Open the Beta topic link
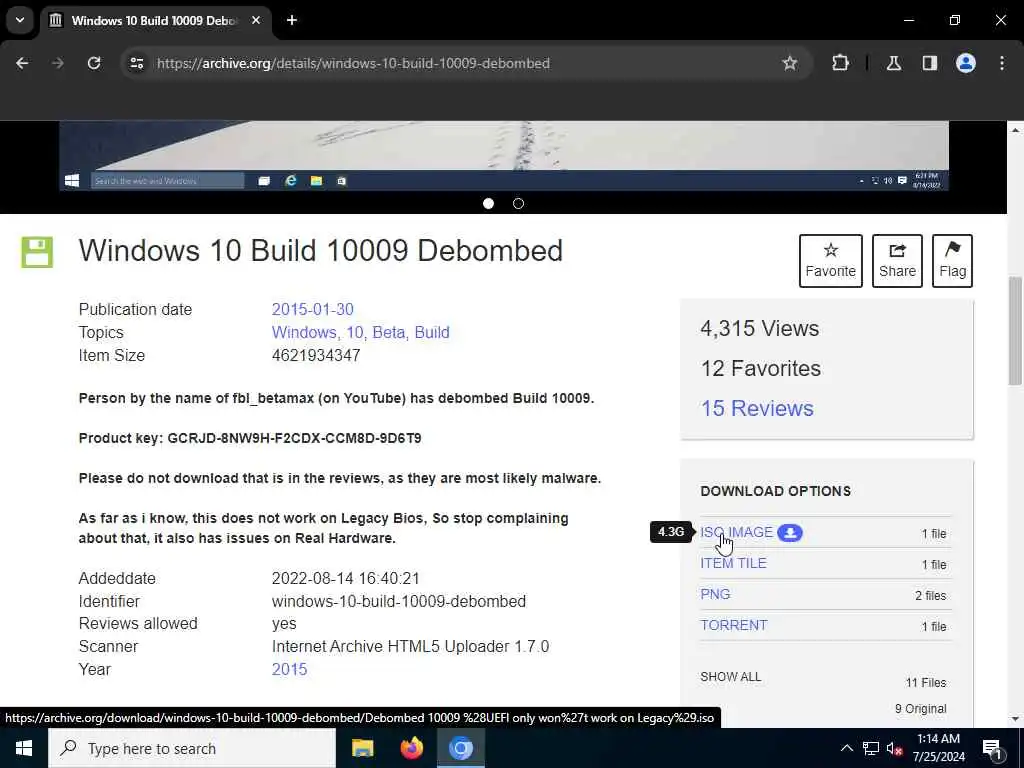Image resolution: width=1024 pixels, height=768 pixels. point(390,332)
